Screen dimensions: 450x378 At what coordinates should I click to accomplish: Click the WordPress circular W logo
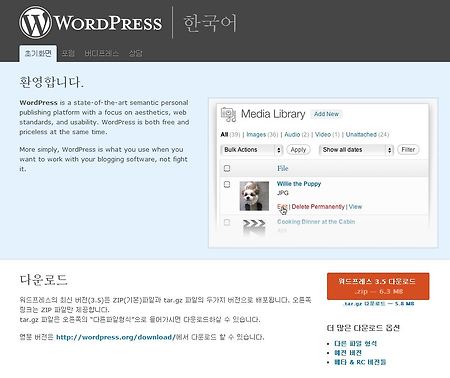pos(35,23)
